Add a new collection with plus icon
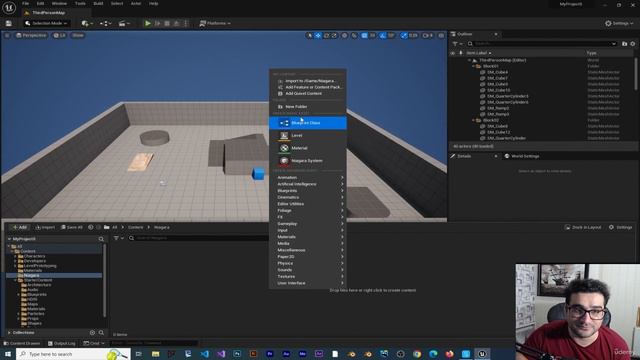Image resolution: width=640 pixels, height=360 pixels. pyautogui.click(x=92, y=333)
